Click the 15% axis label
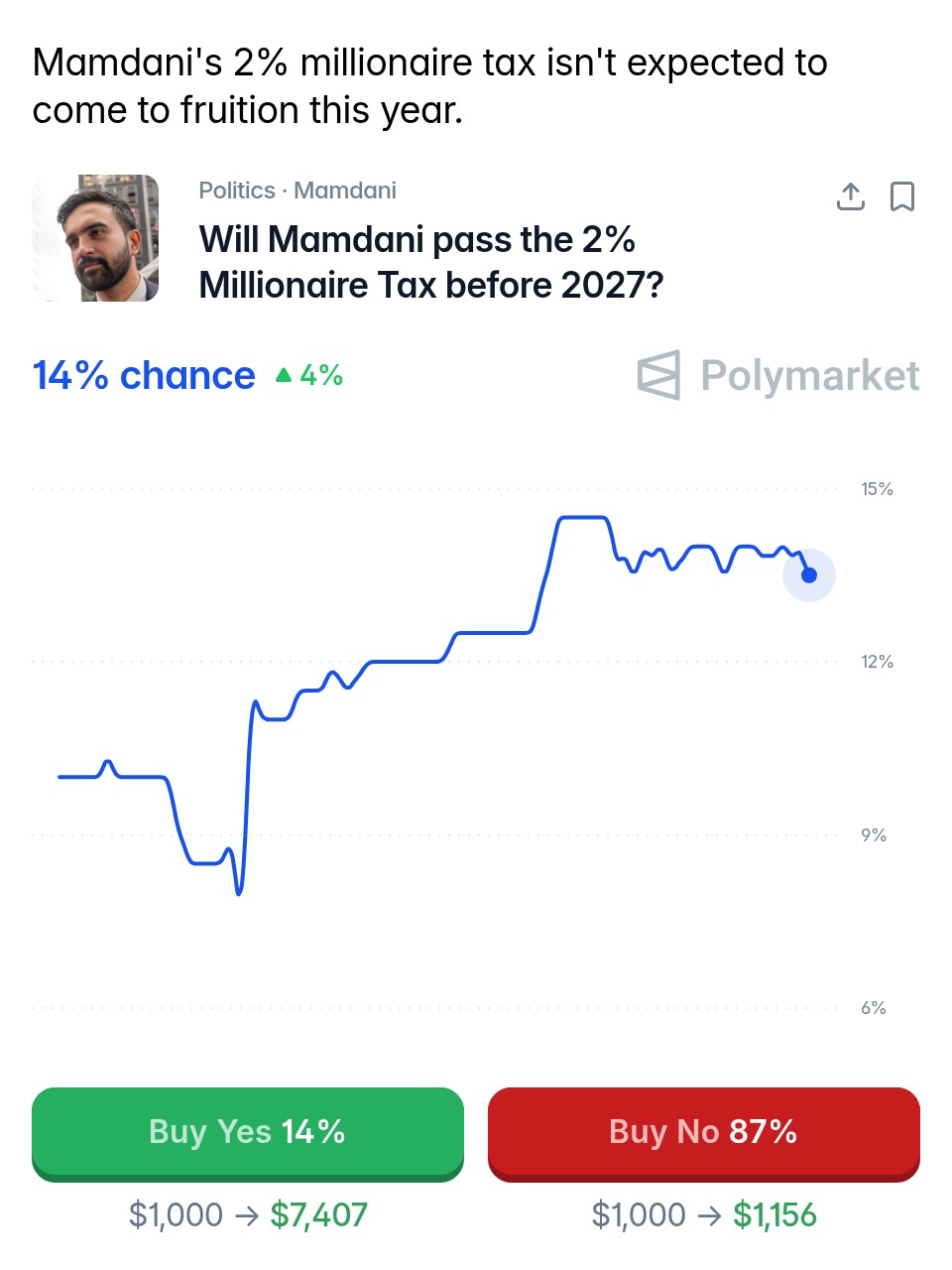952x1270 pixels. tap(877, 489)
